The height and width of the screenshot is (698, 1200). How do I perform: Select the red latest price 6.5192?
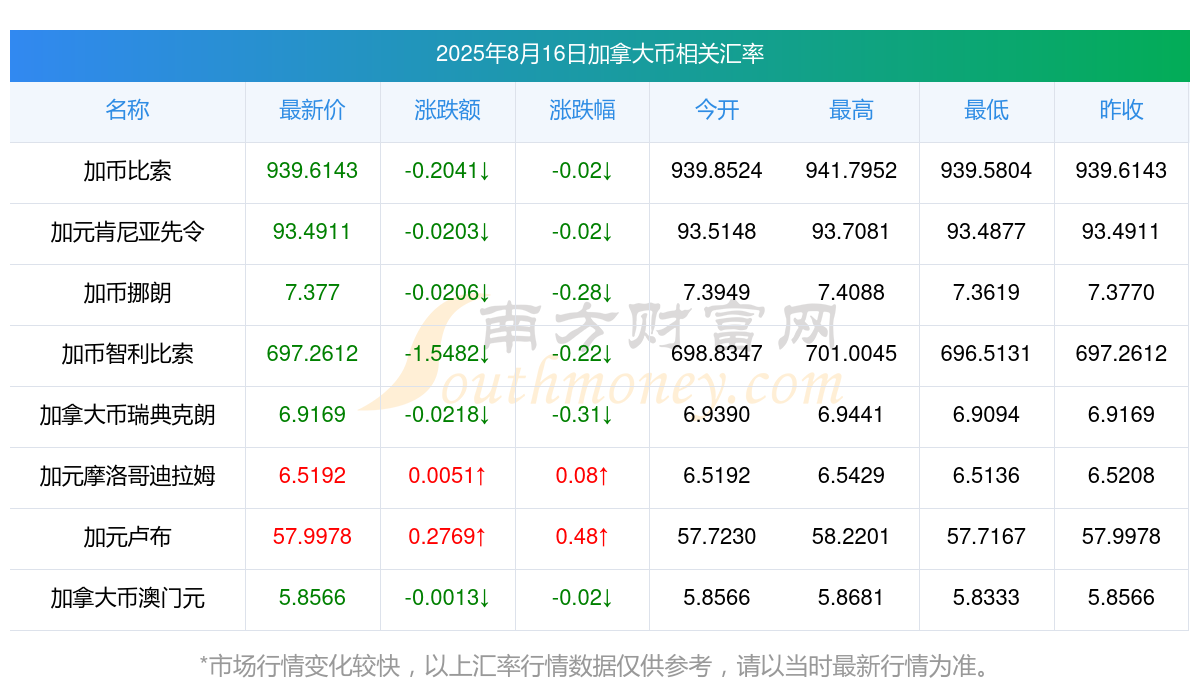tap(312, 476)
